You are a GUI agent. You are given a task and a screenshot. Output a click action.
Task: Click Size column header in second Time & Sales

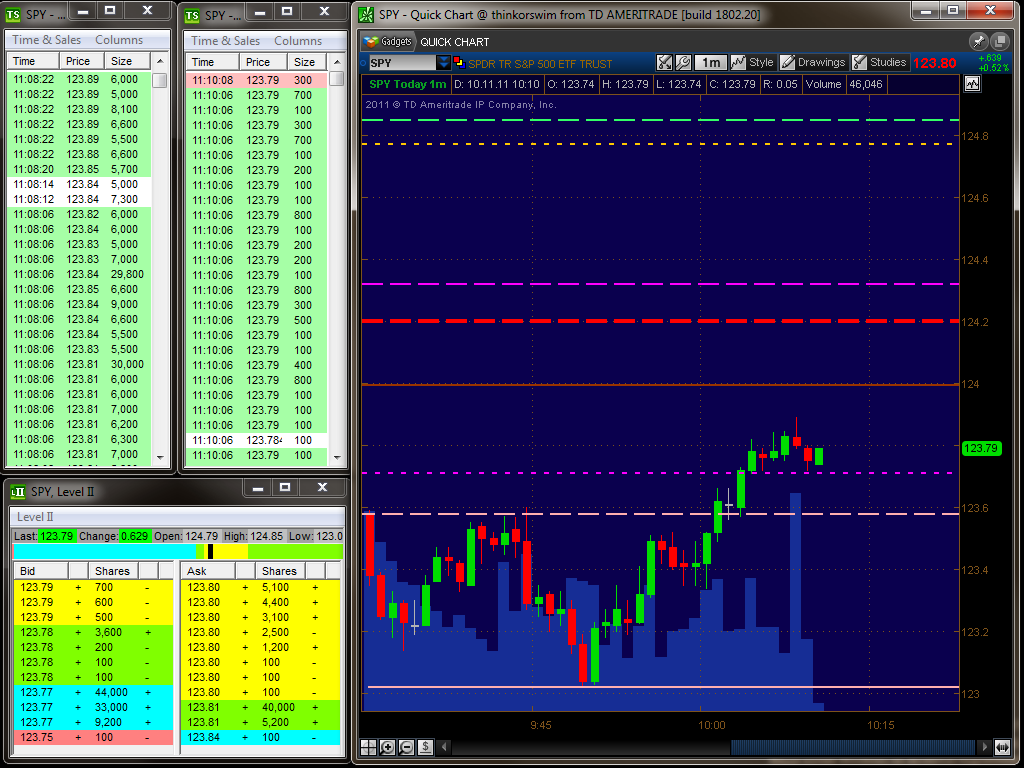click(307, 62)
